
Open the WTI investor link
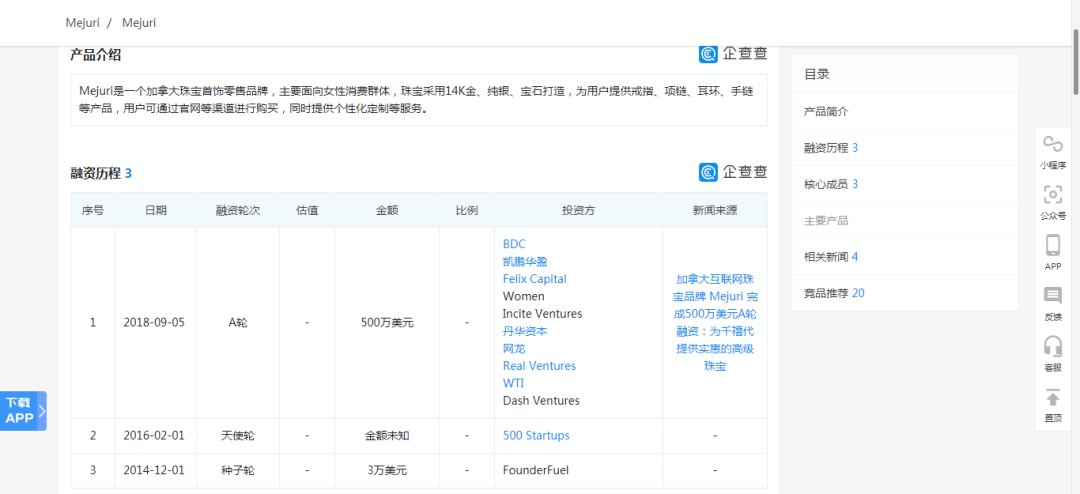pos(514,383)
